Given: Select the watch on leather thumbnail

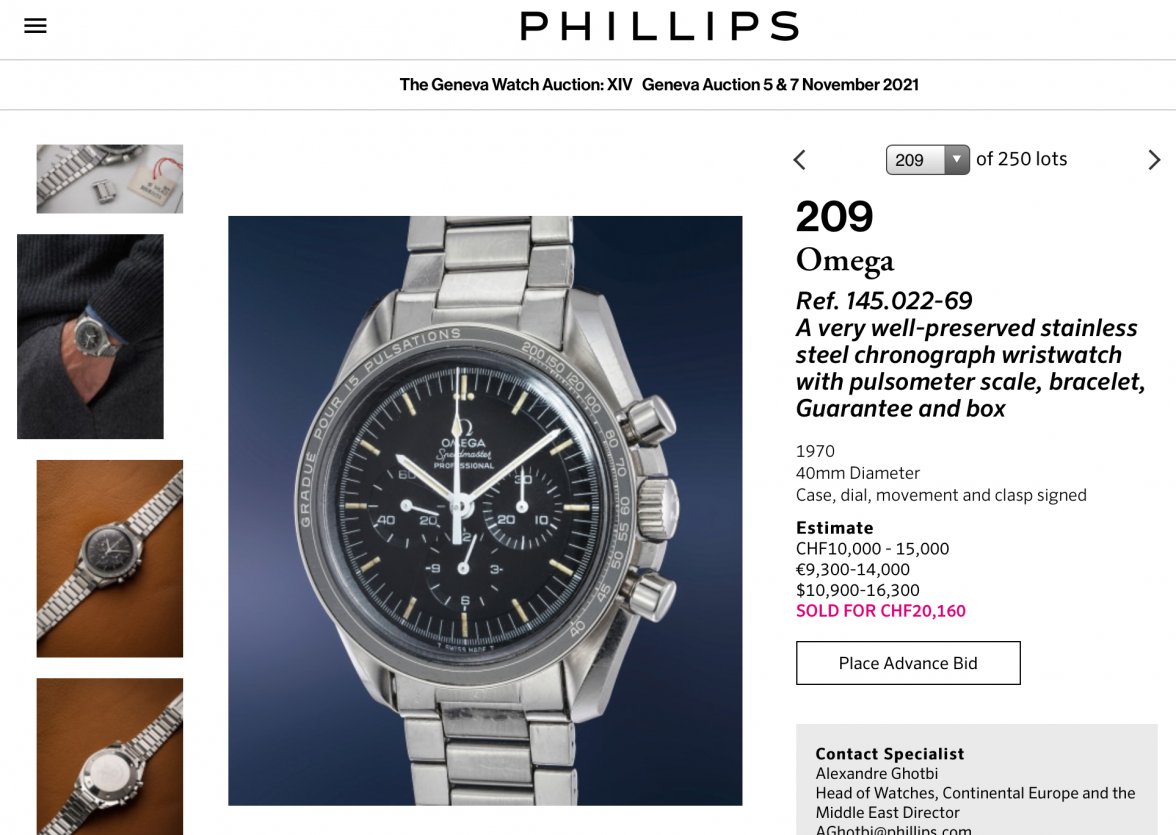Looking at the screenshot, I should [110, 559].
